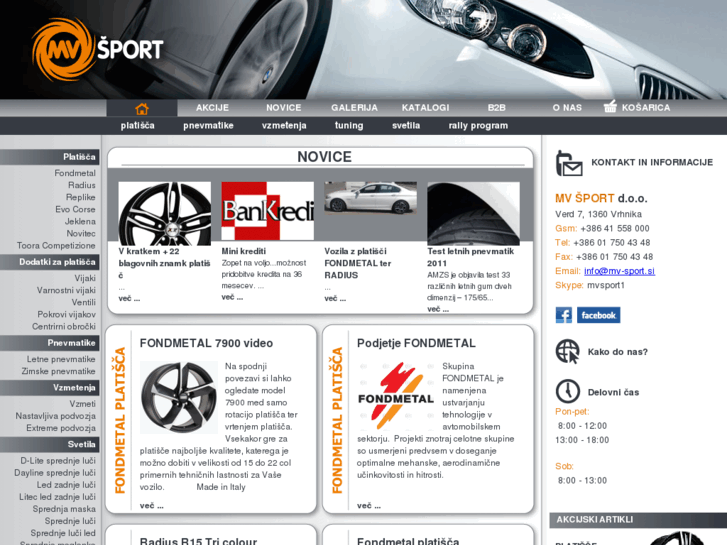Click the MV Šport logo
727x545 pixels.
point(97,49)
